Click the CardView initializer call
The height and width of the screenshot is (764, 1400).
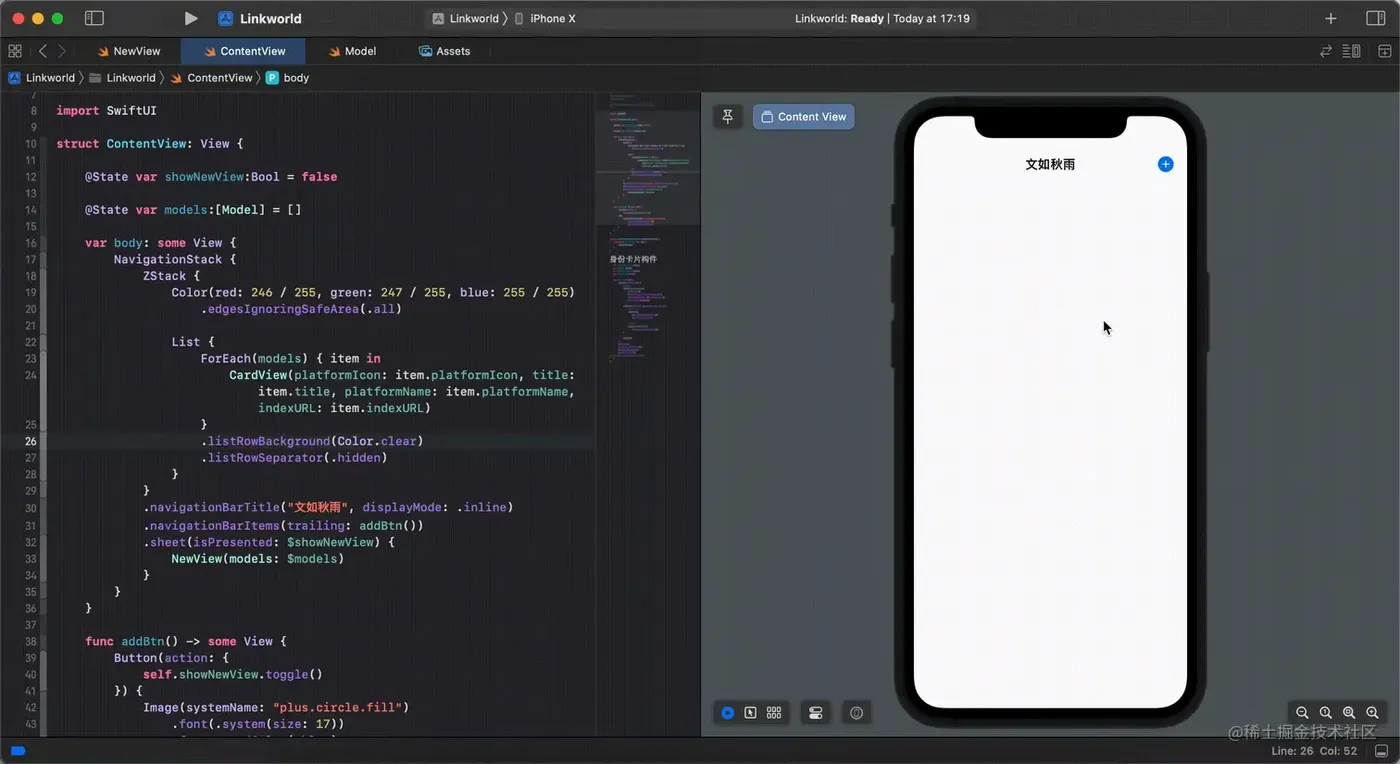point(402,391)
